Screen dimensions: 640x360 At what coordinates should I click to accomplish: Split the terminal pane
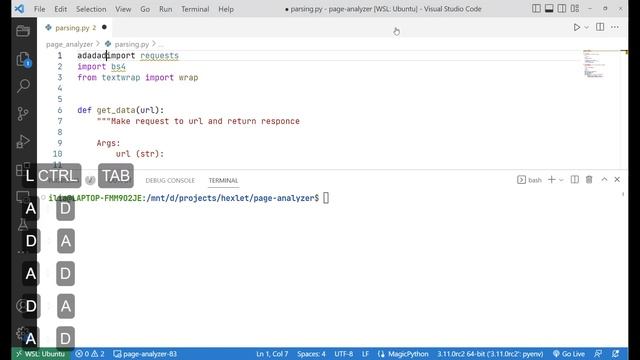[x=575, y=180]
